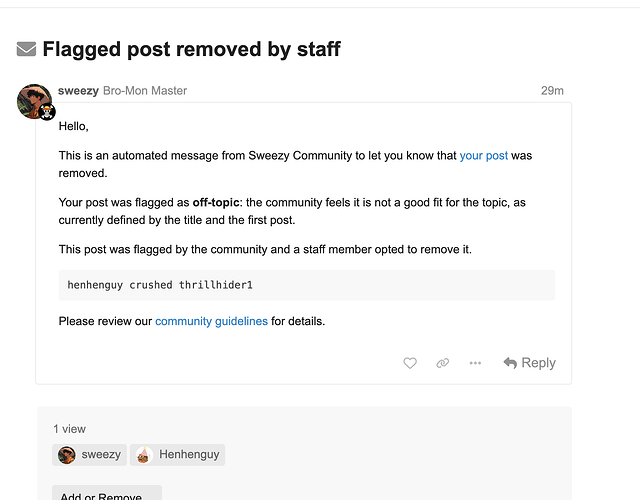Click Henhenguy's small avatar in participants
Viewport: 640px width, 500px height.
144,455
